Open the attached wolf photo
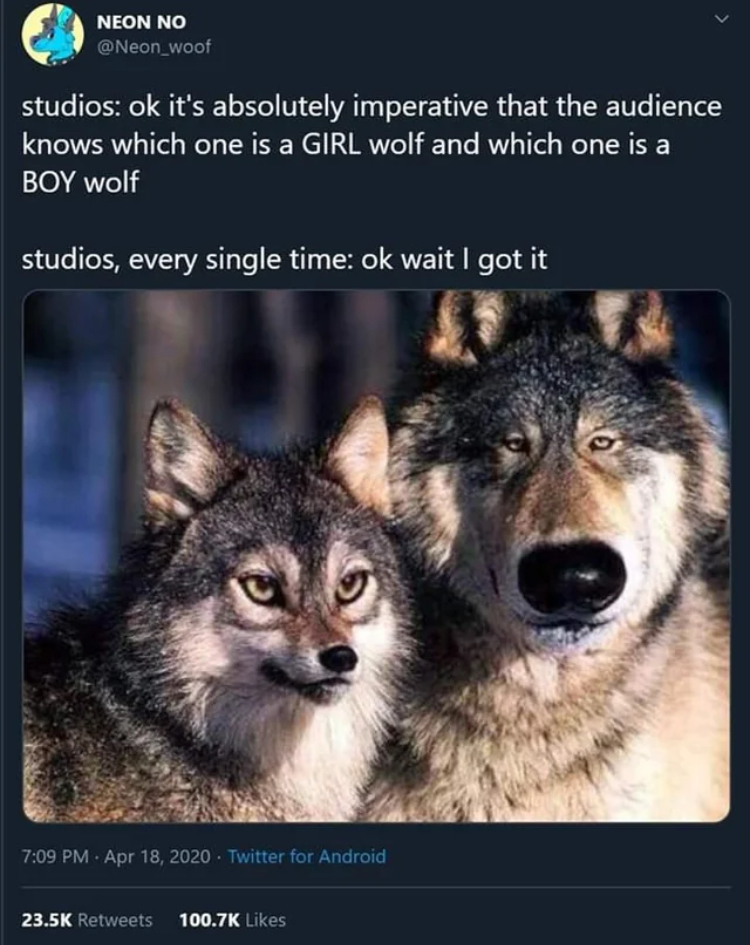 pos(376,556)
